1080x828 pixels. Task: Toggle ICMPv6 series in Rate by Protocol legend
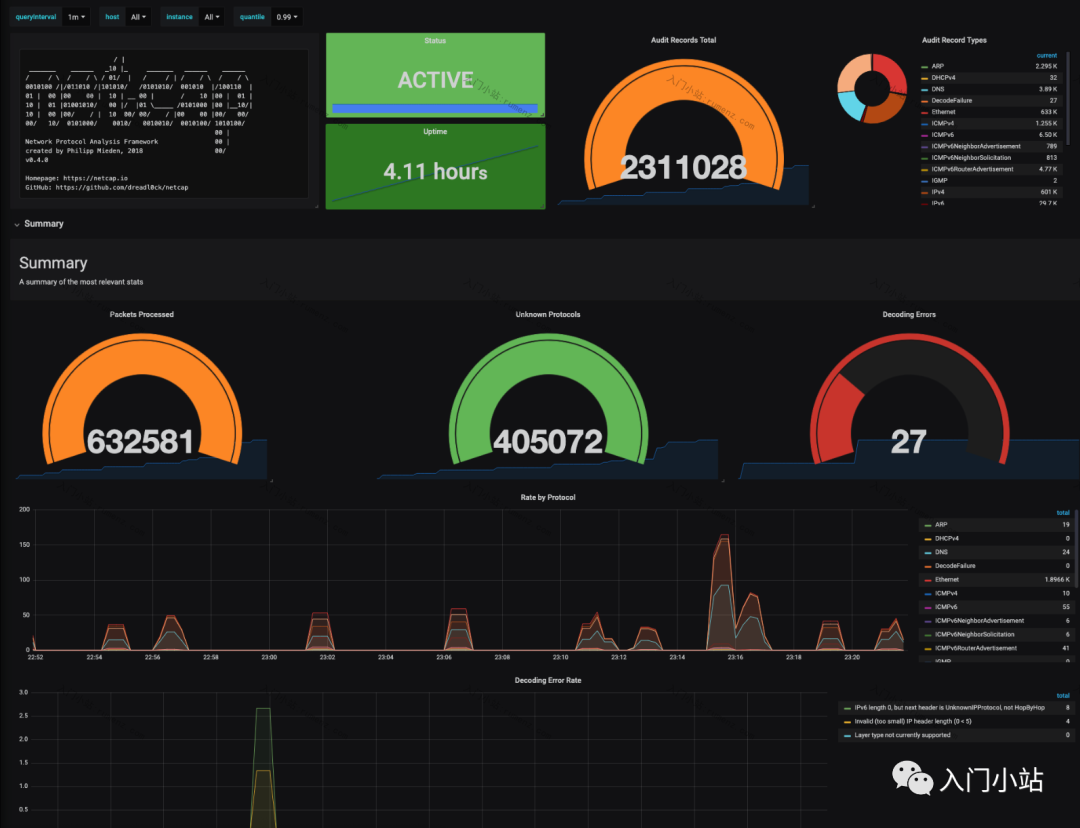(946, 607)
